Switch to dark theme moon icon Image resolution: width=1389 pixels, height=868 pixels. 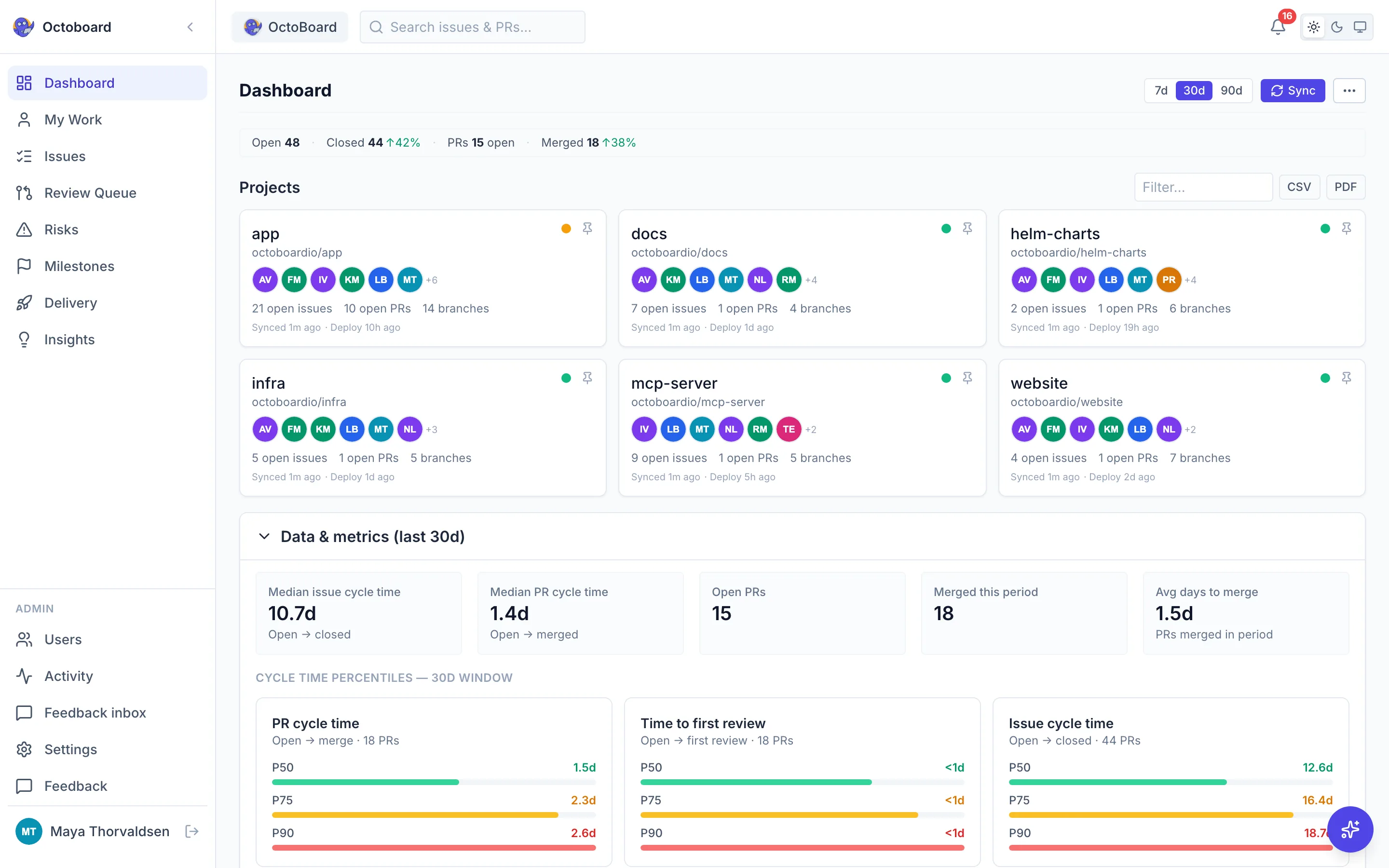1337,27
